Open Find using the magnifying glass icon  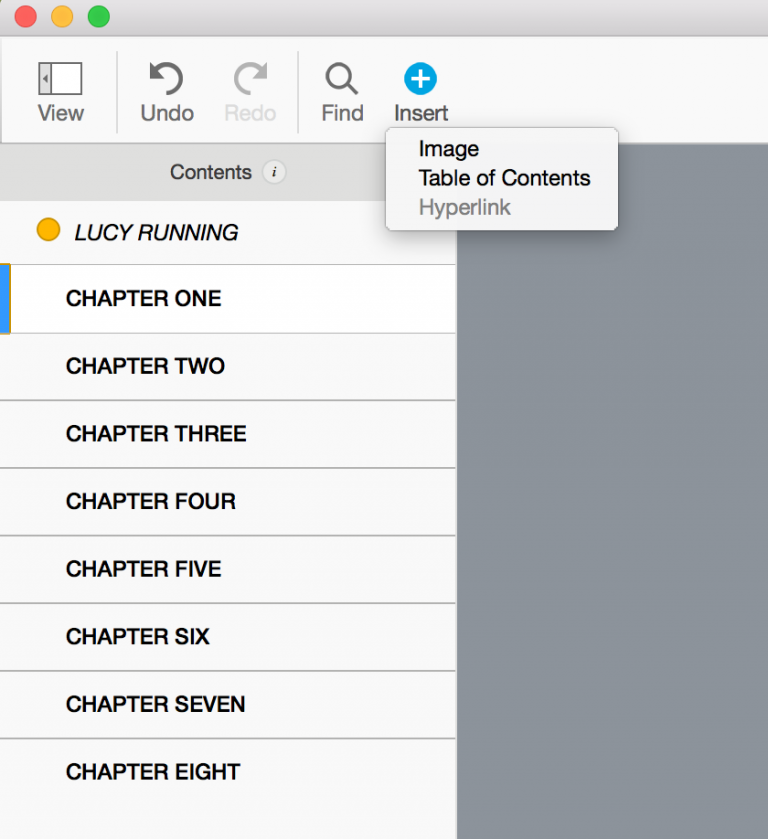point(342,78)
